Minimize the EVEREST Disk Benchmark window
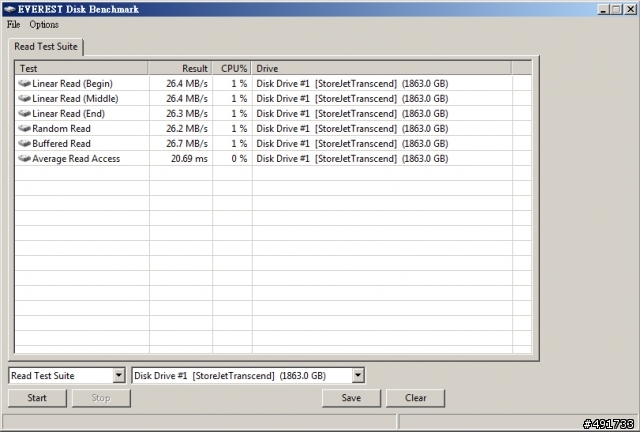The height and width of the screenshot is (432, 640). click(603, 9)
